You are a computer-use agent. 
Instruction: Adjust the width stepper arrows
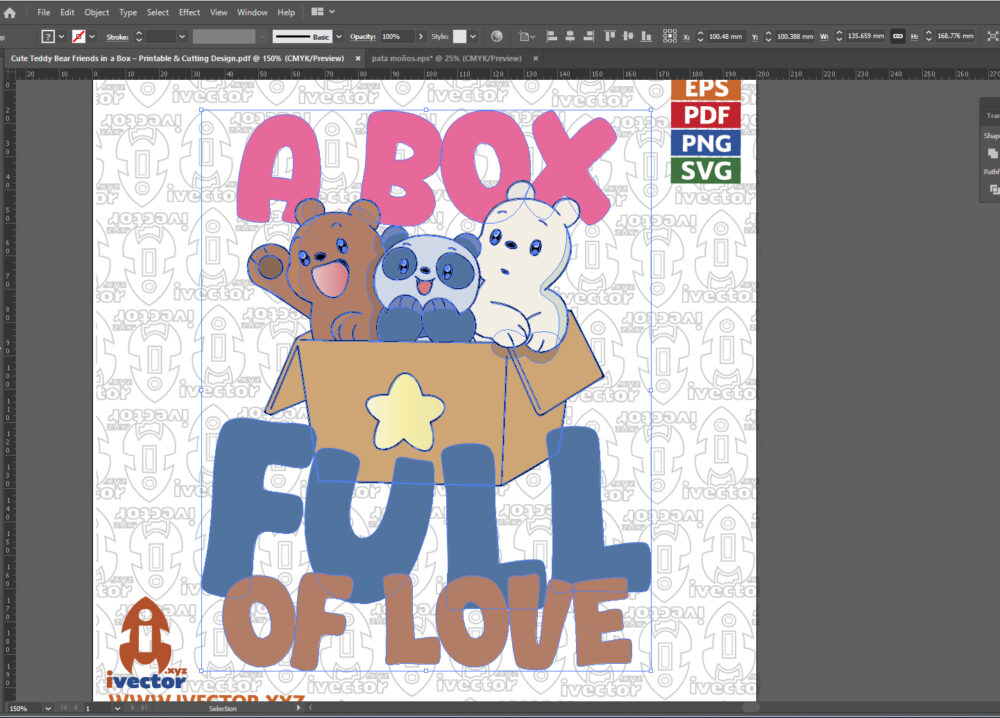pyautogui.click(x=839, y=37)
